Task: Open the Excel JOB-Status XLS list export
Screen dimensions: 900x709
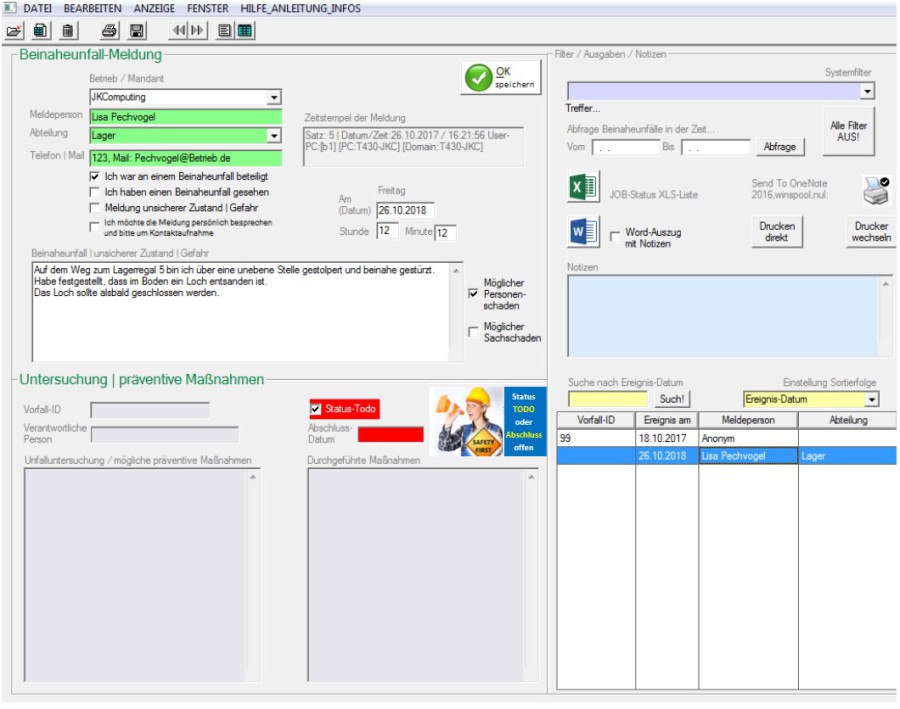Action: pos(583,189)
